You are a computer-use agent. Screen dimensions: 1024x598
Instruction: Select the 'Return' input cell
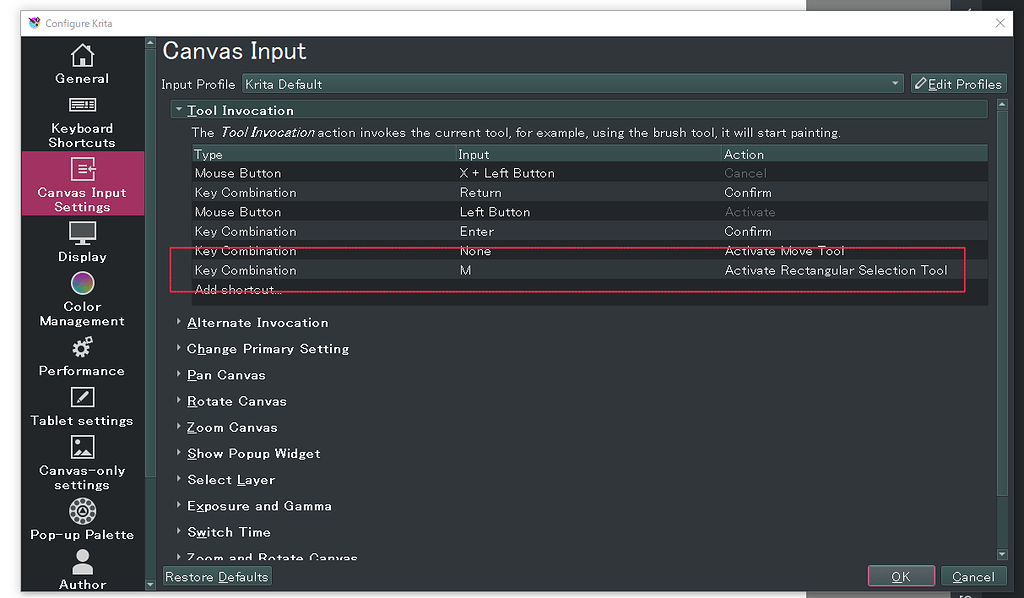click(x=481, y=193)
